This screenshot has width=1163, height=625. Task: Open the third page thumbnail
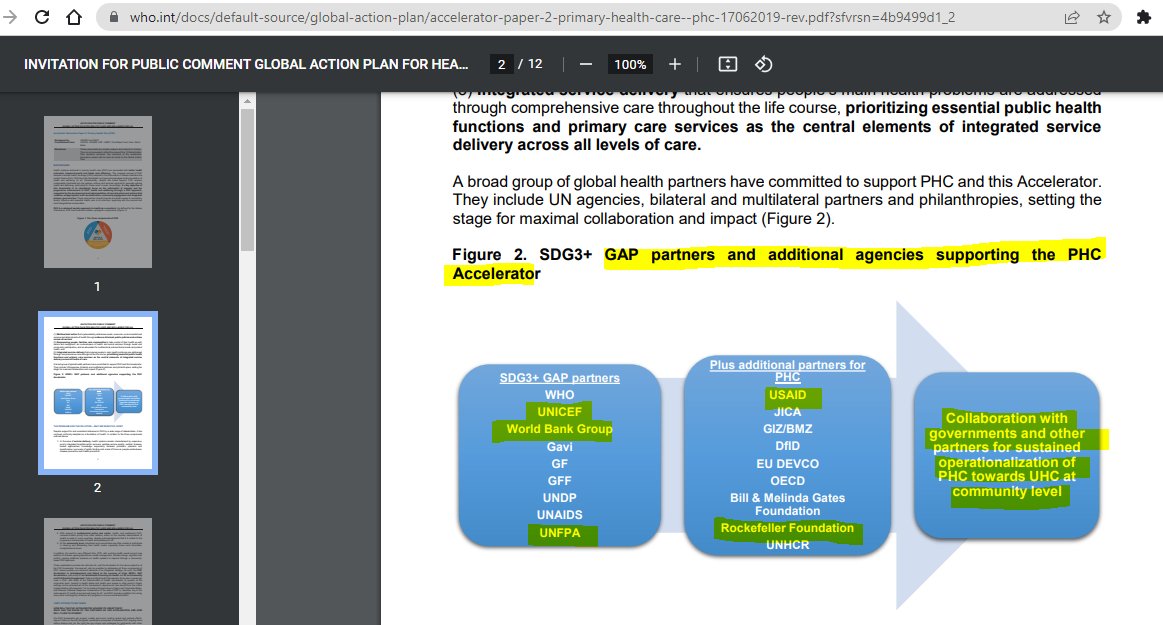click(98, 571)
